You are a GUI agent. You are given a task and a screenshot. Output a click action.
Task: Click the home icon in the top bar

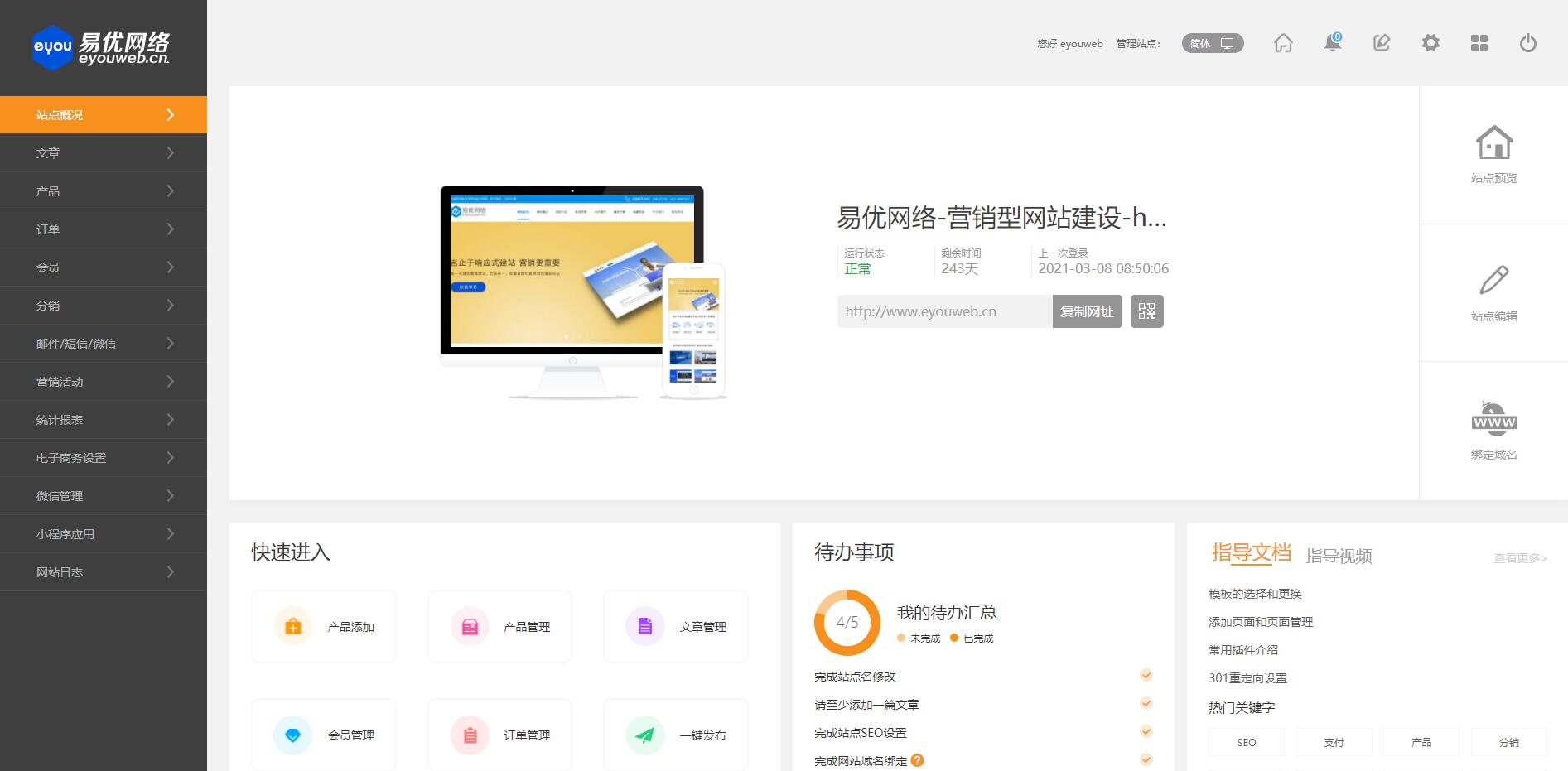[1283, 43]
